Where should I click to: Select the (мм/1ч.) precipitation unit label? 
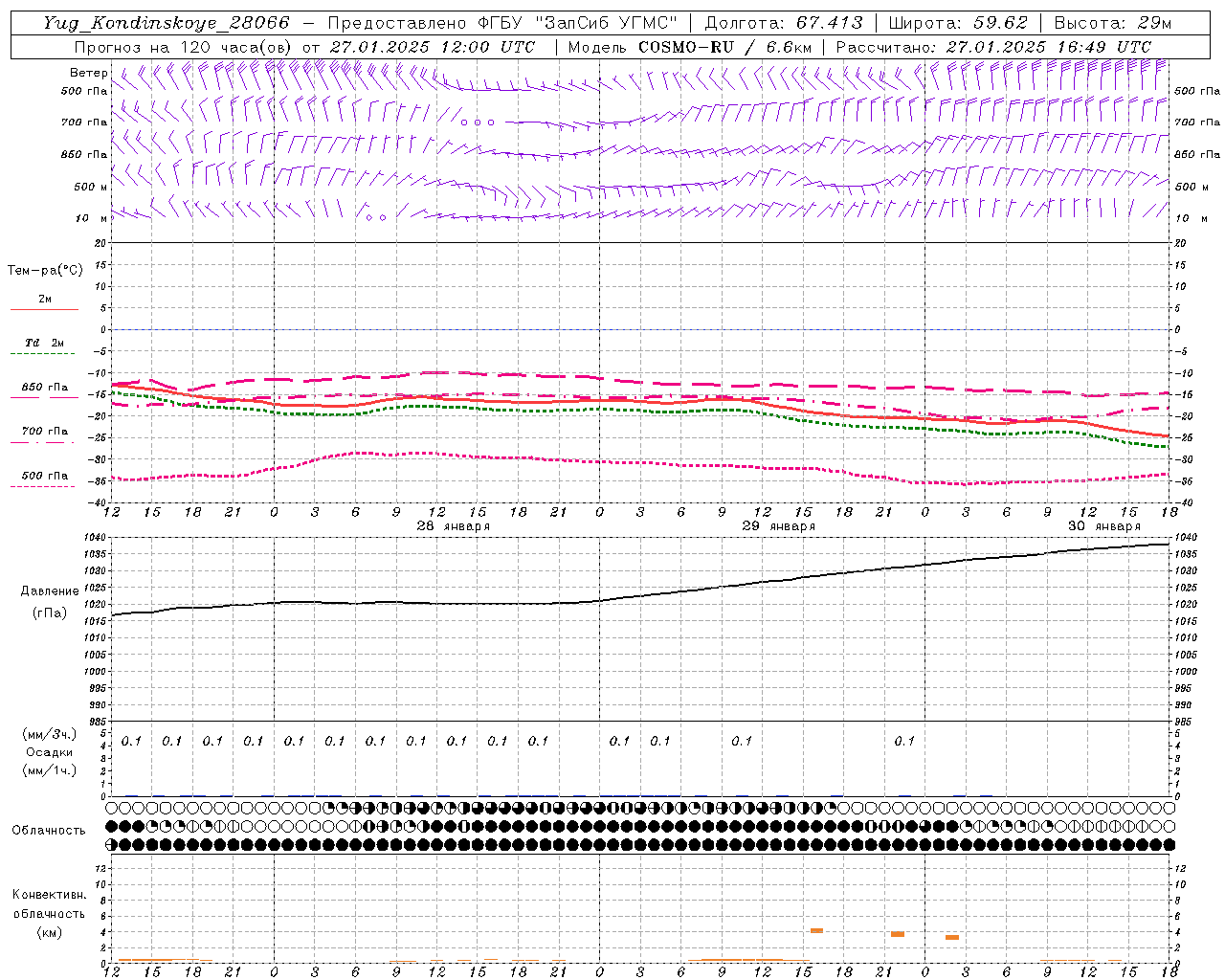50,770
